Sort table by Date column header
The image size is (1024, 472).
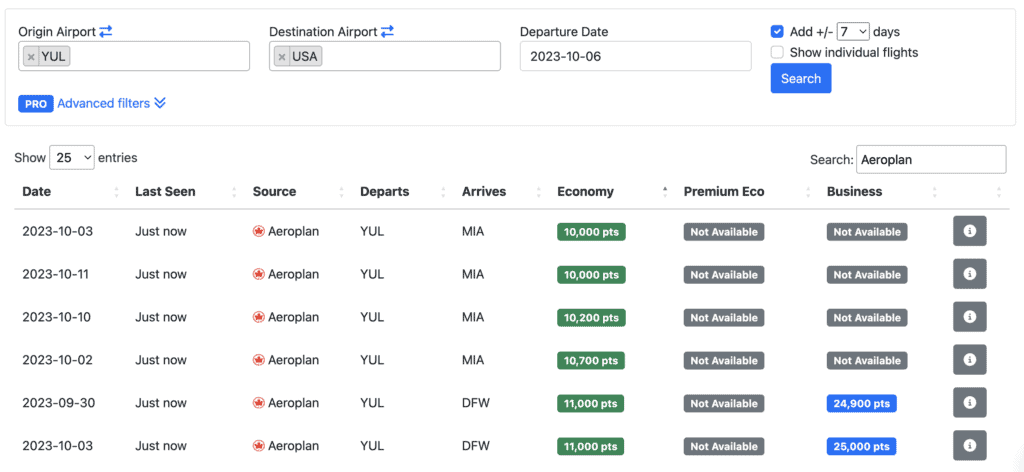point(37,192)
